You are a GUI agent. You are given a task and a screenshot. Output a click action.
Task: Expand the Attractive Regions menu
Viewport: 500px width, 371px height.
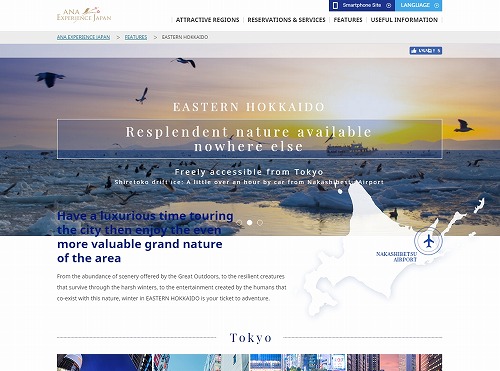click(x=207, y=20)
